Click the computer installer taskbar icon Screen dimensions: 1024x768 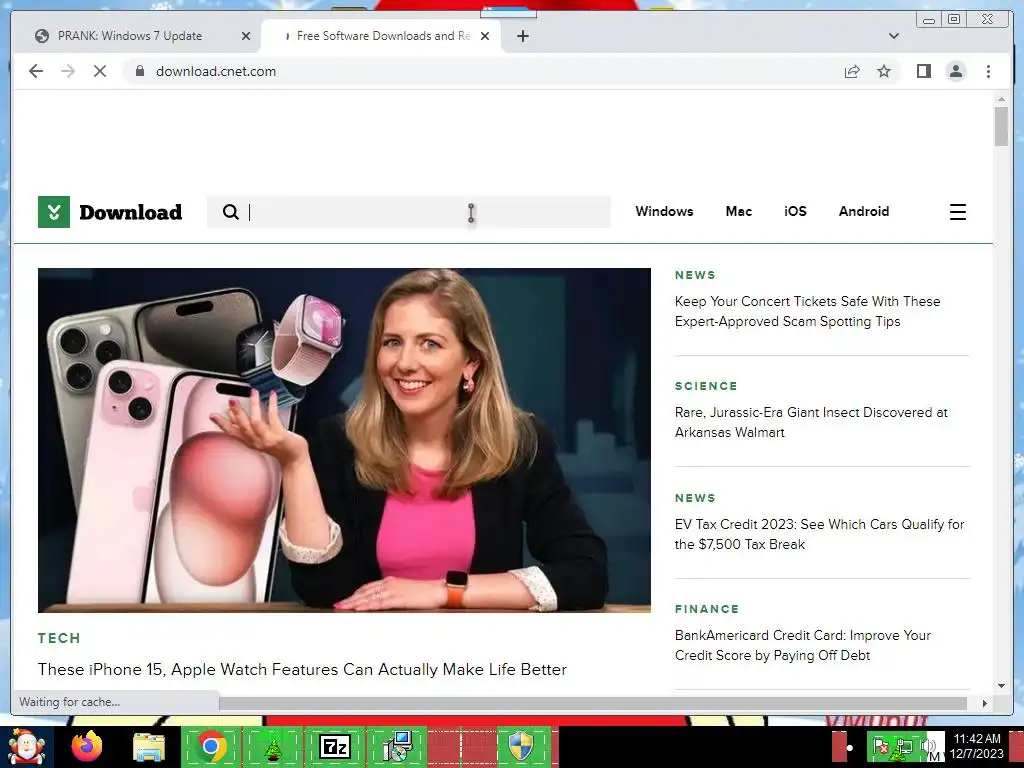coord(397,747)
